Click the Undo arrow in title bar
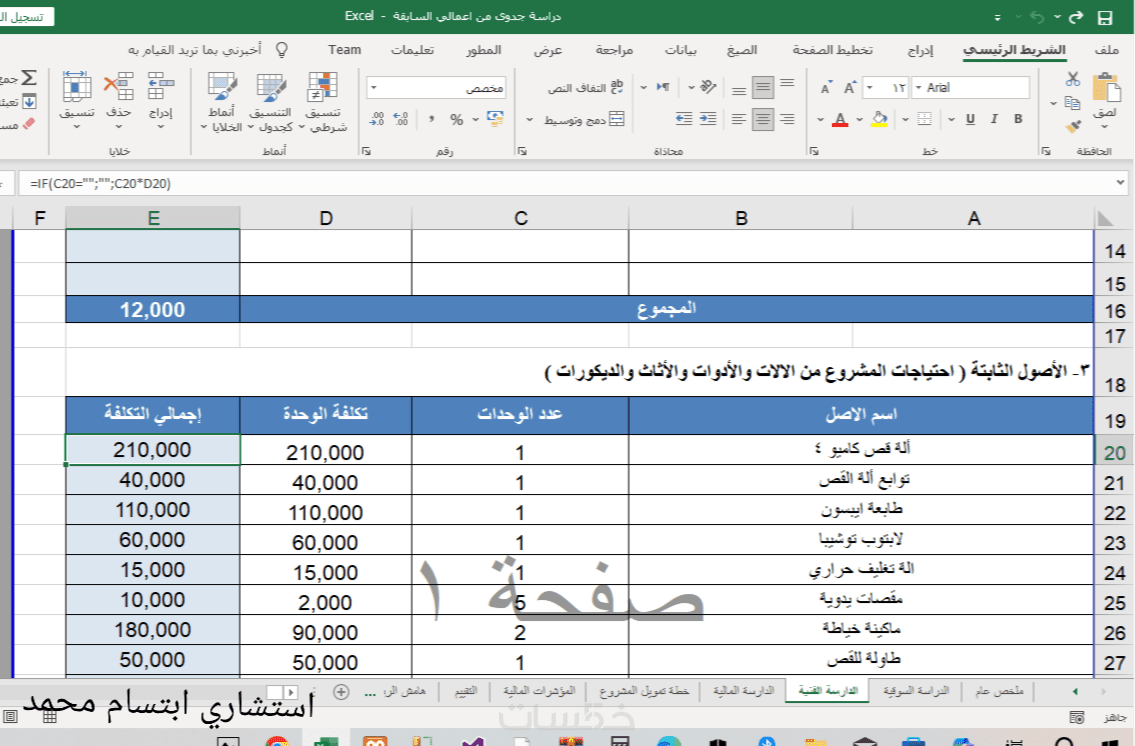Viewport: 1135px width, 746px height. pos(1037,17)
